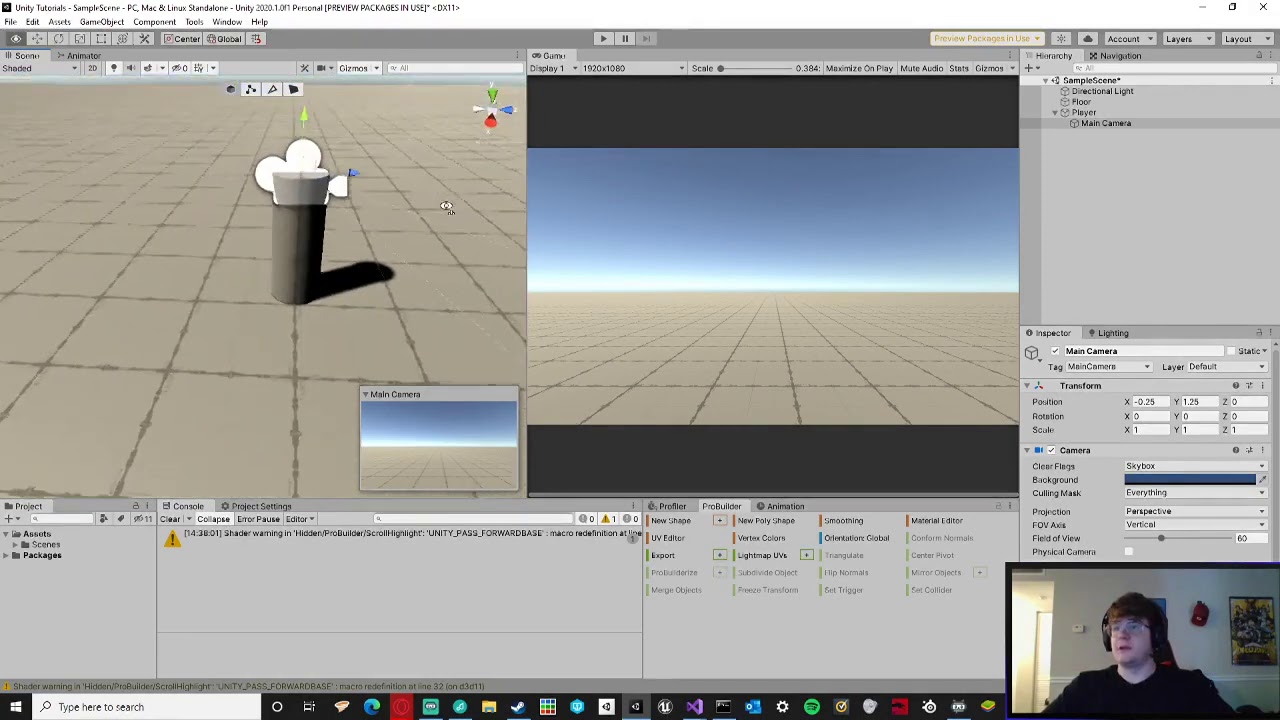Toggle Error Pause in the Console

(258, 519)
